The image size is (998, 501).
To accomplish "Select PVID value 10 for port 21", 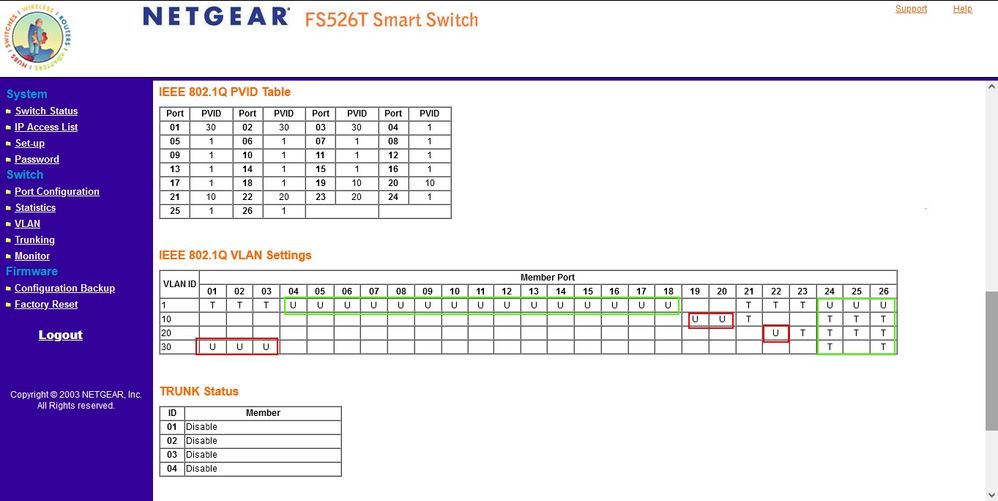I will pyautogui.click(x=211, y=197).
